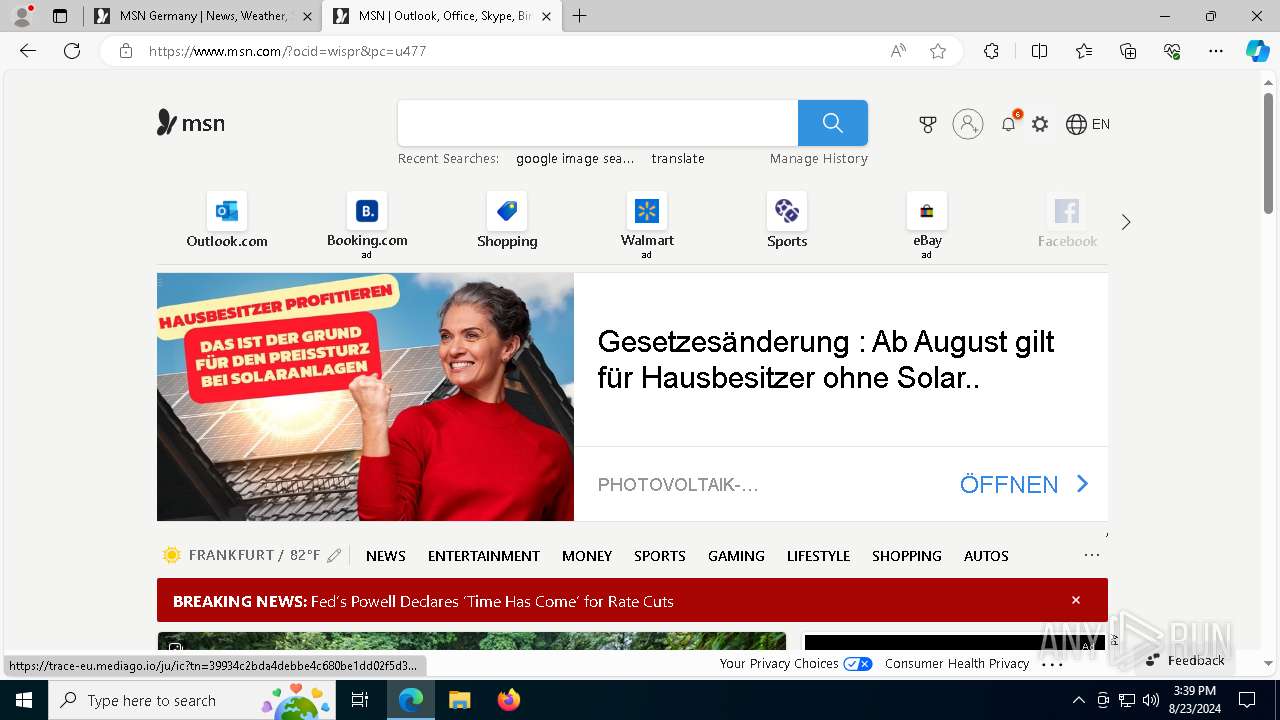
Task: Change language via globe EN icon
Action: (x=1088, y=124)
